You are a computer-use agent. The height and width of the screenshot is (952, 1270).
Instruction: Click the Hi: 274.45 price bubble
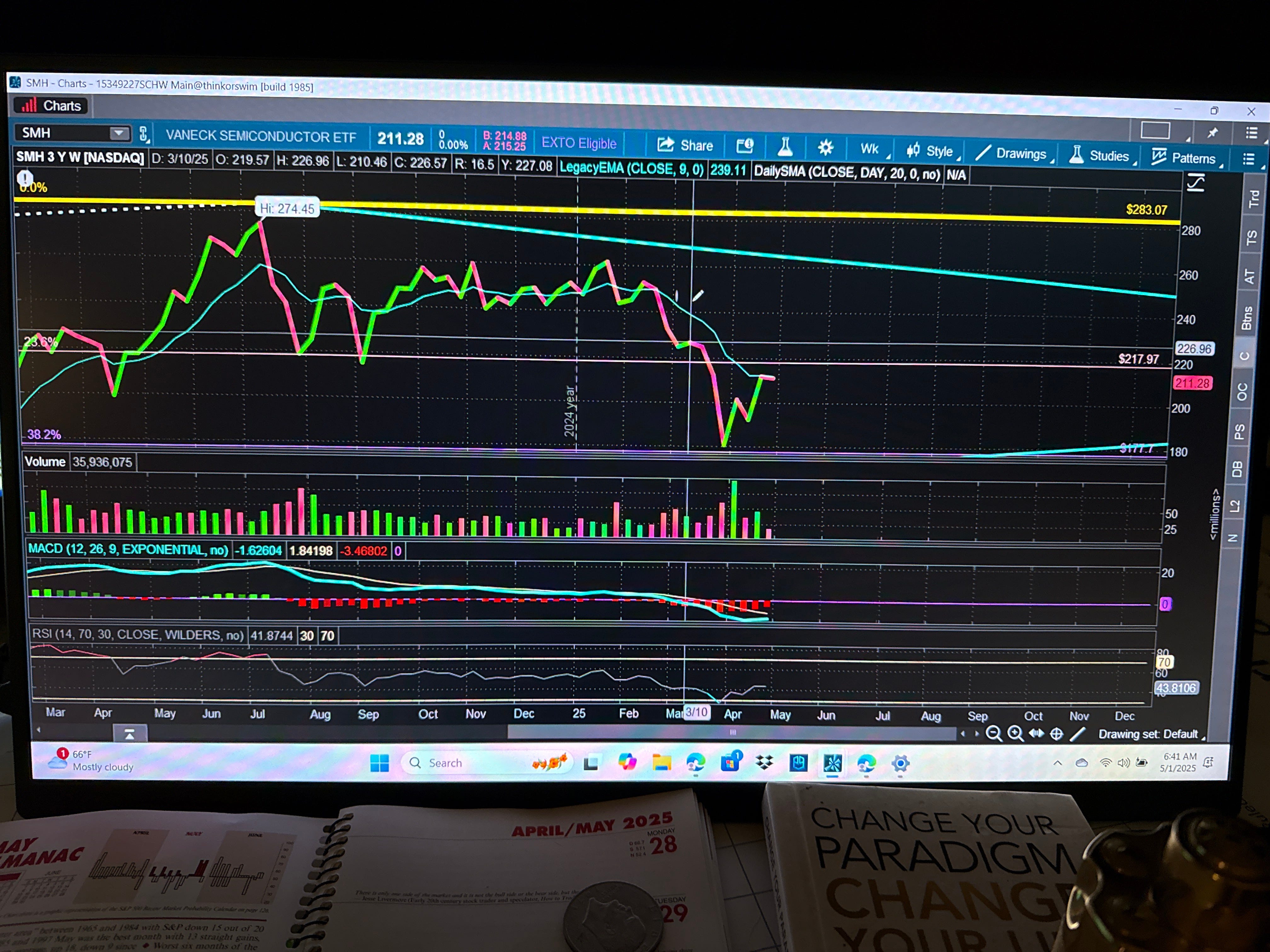(x=287, y=208)
